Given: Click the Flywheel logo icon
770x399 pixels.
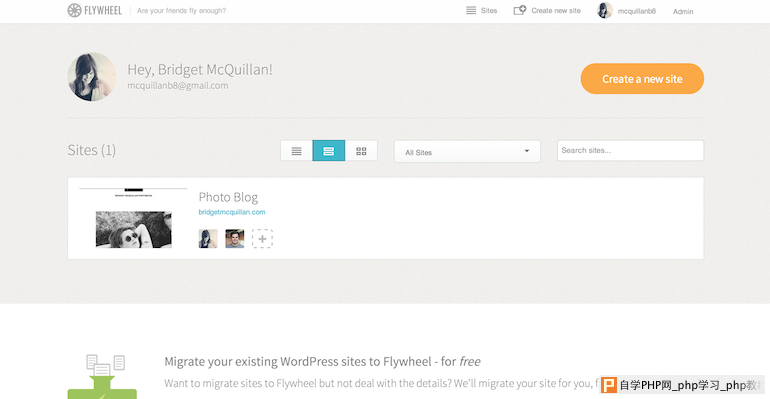Looking at the screenshot, I should (74, 10).
